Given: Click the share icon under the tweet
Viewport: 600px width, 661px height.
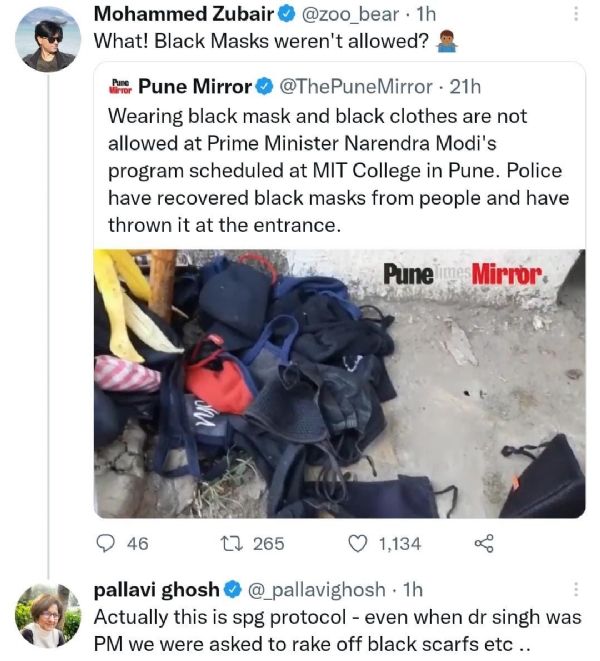Looking at the screenshot, I should tap(483, 543).
